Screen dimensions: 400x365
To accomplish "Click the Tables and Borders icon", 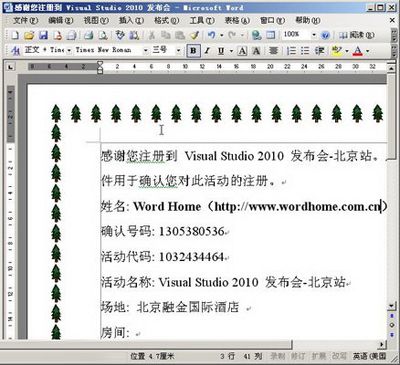I will click(x=271, y=35).
